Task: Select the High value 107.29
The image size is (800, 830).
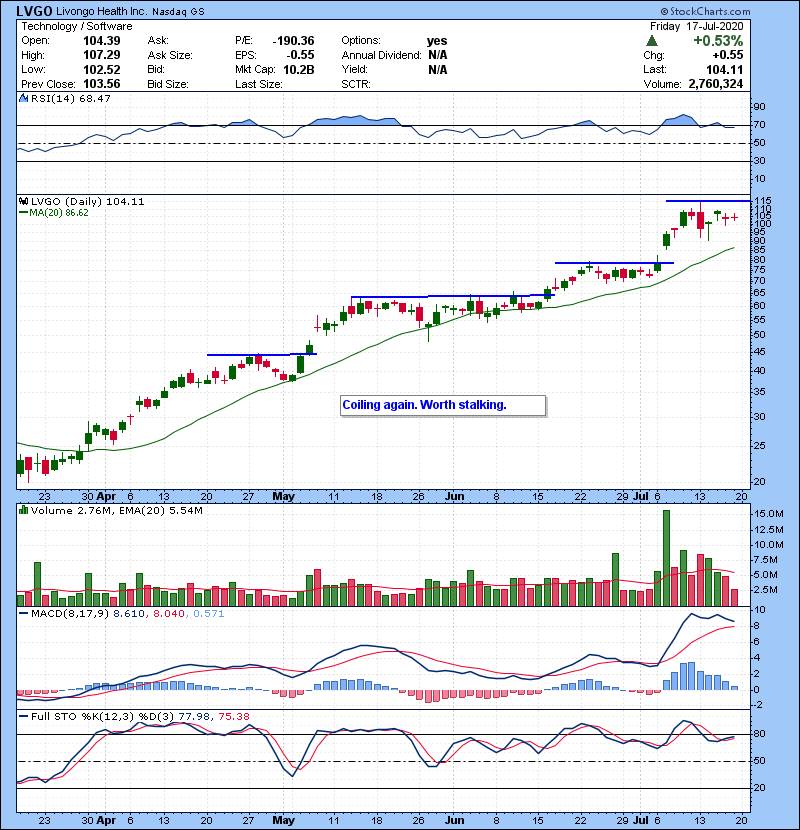Action: point(102,55)
